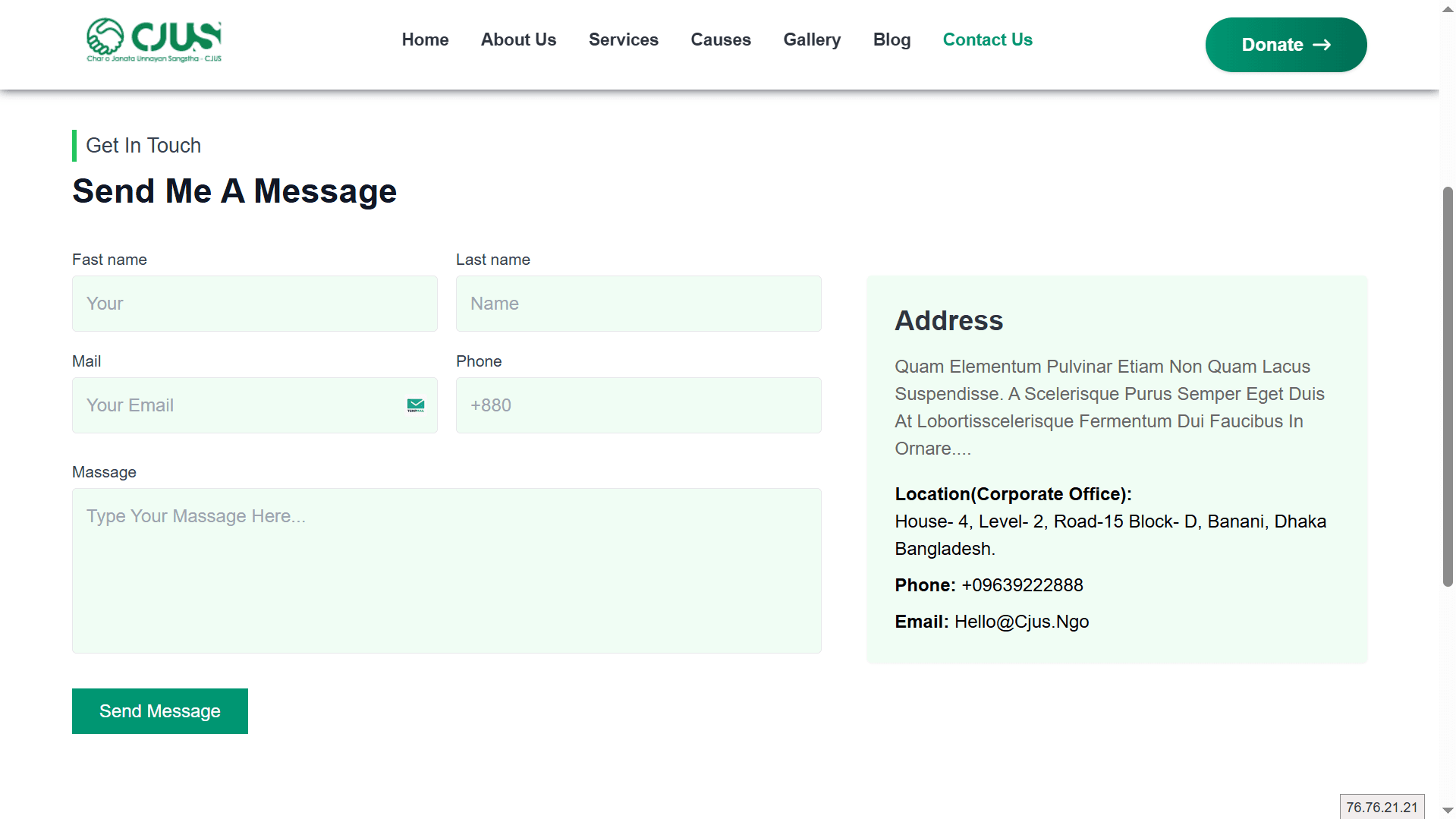Click the Fast name input field
This screenshot has height=819, width=1456.
tap(254, 304)
